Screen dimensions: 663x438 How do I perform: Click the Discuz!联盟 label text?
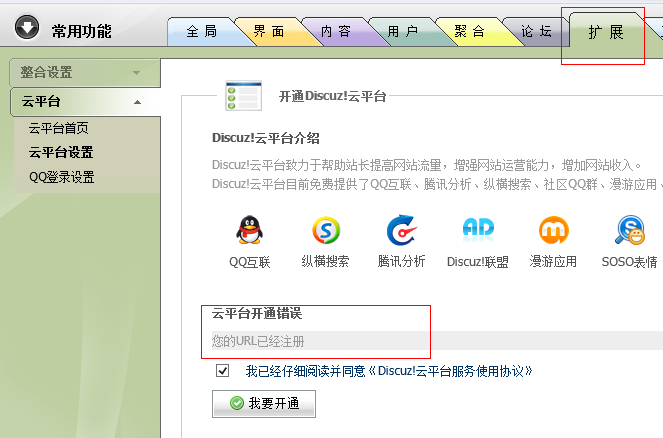(478, 262)
